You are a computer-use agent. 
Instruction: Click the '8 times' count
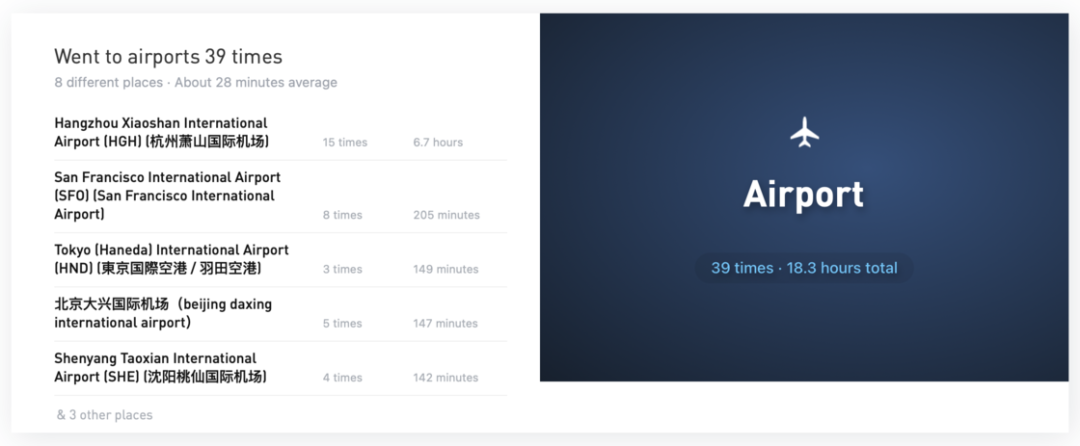[342, 215]
